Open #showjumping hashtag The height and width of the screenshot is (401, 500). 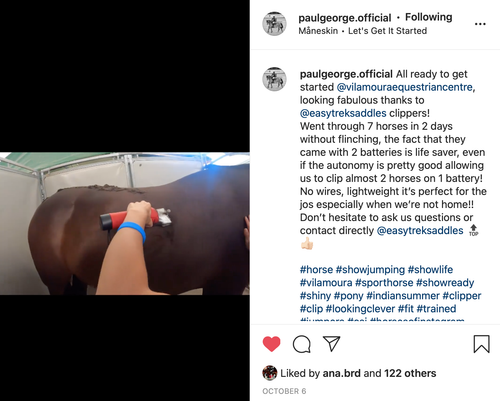point(370,269)
